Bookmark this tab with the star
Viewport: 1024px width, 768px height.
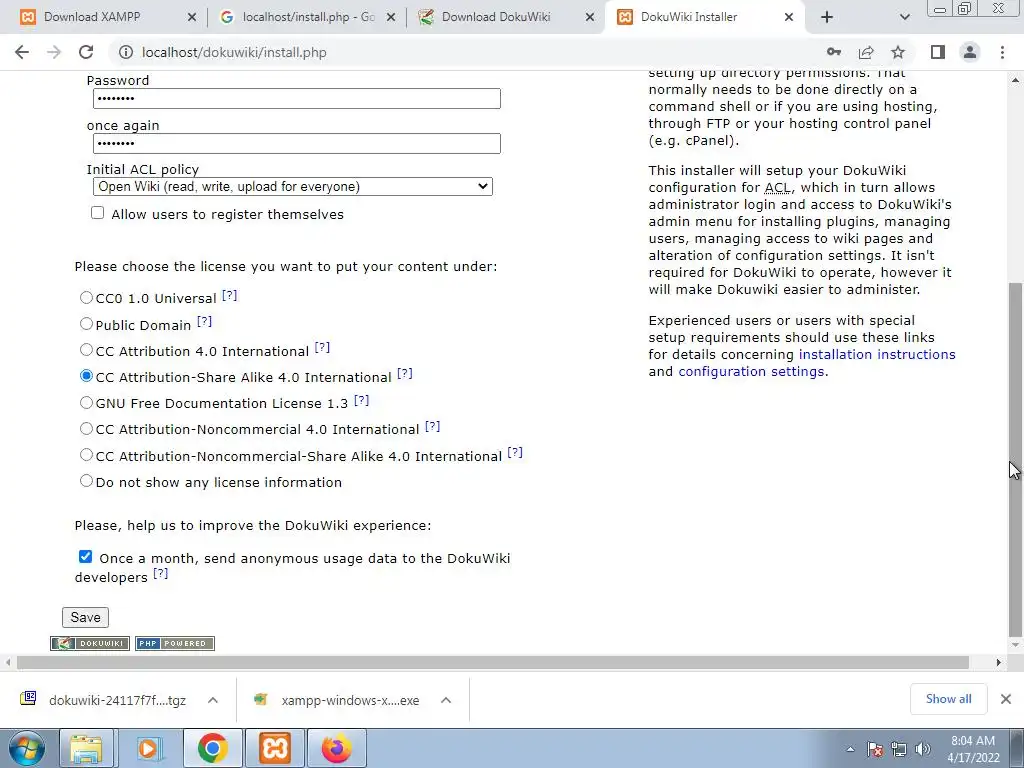898,52
